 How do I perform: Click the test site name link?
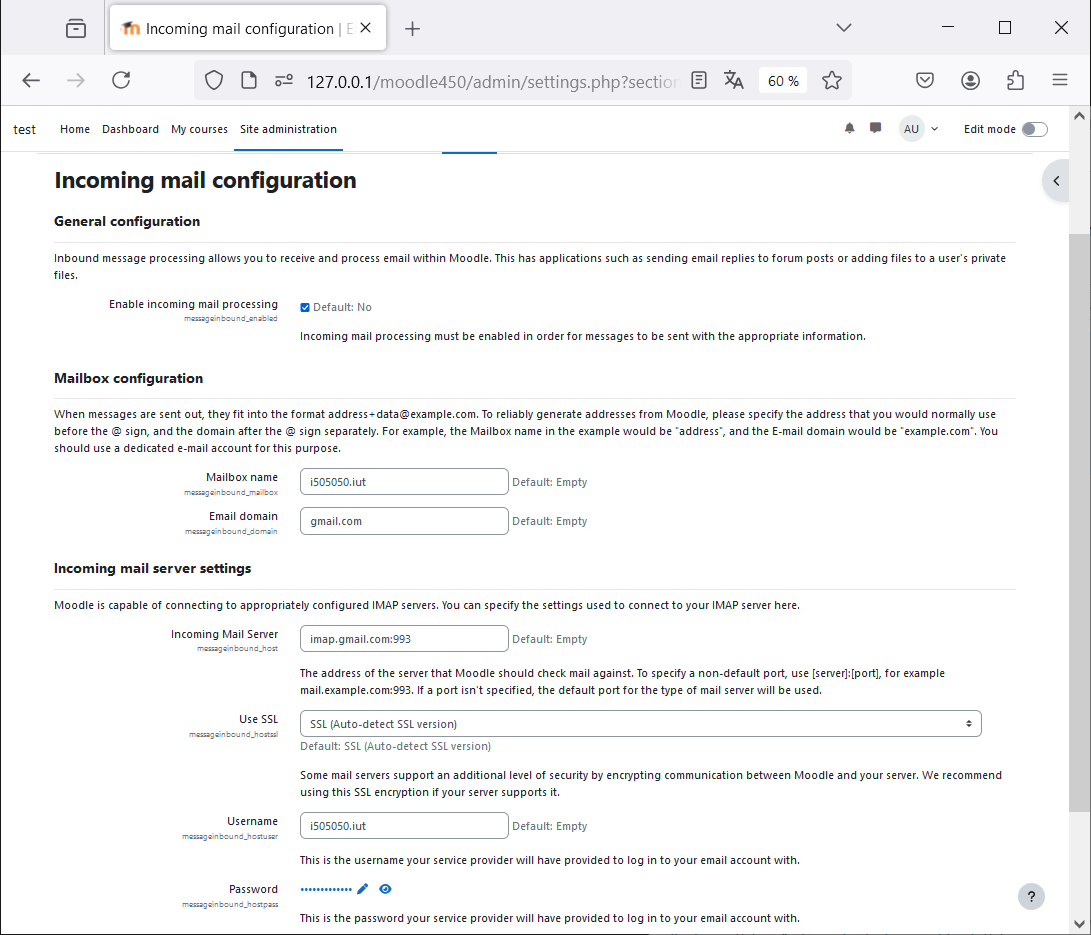coord(24,129)
